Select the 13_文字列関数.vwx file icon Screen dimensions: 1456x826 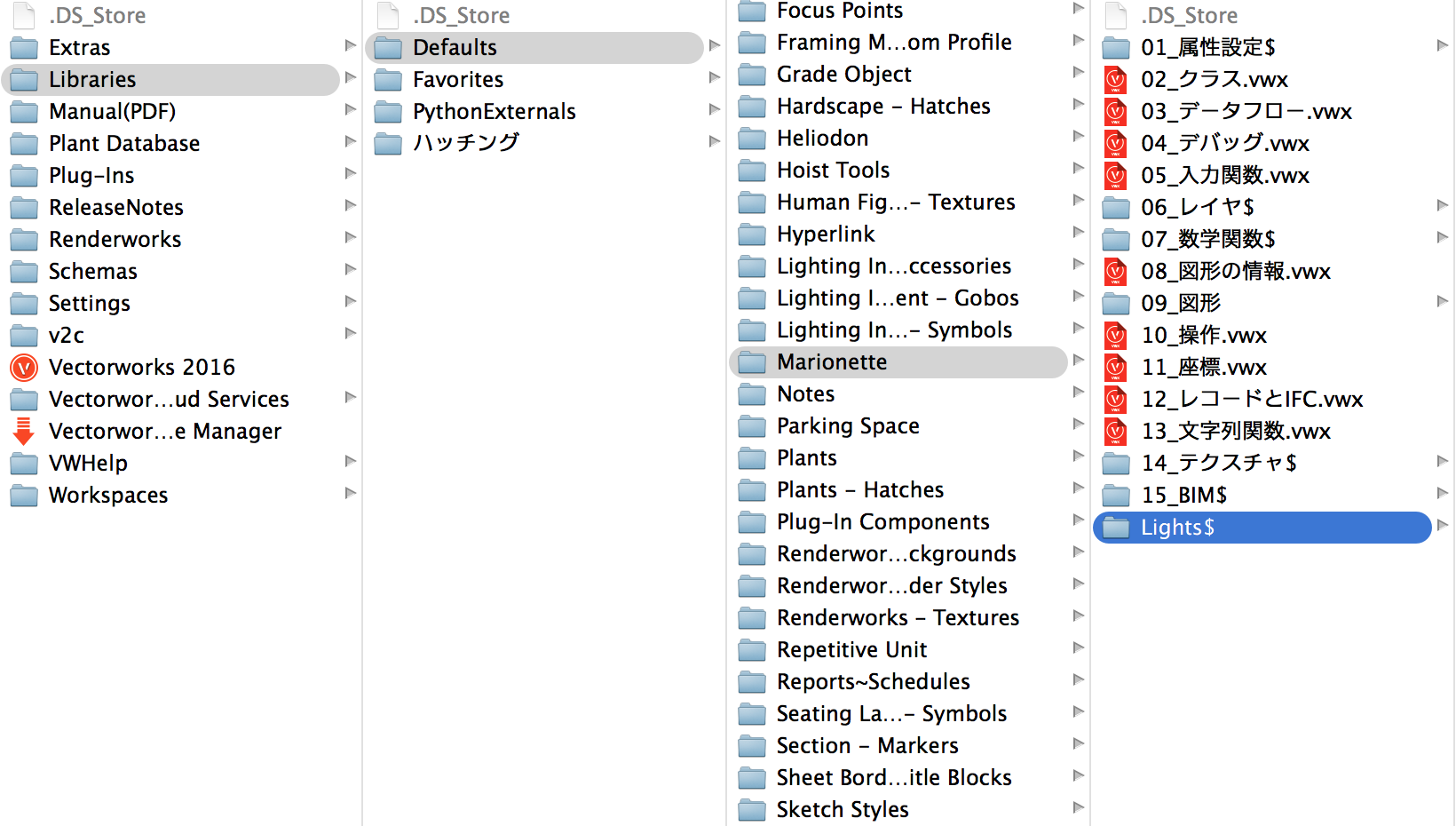point(1116,431)
